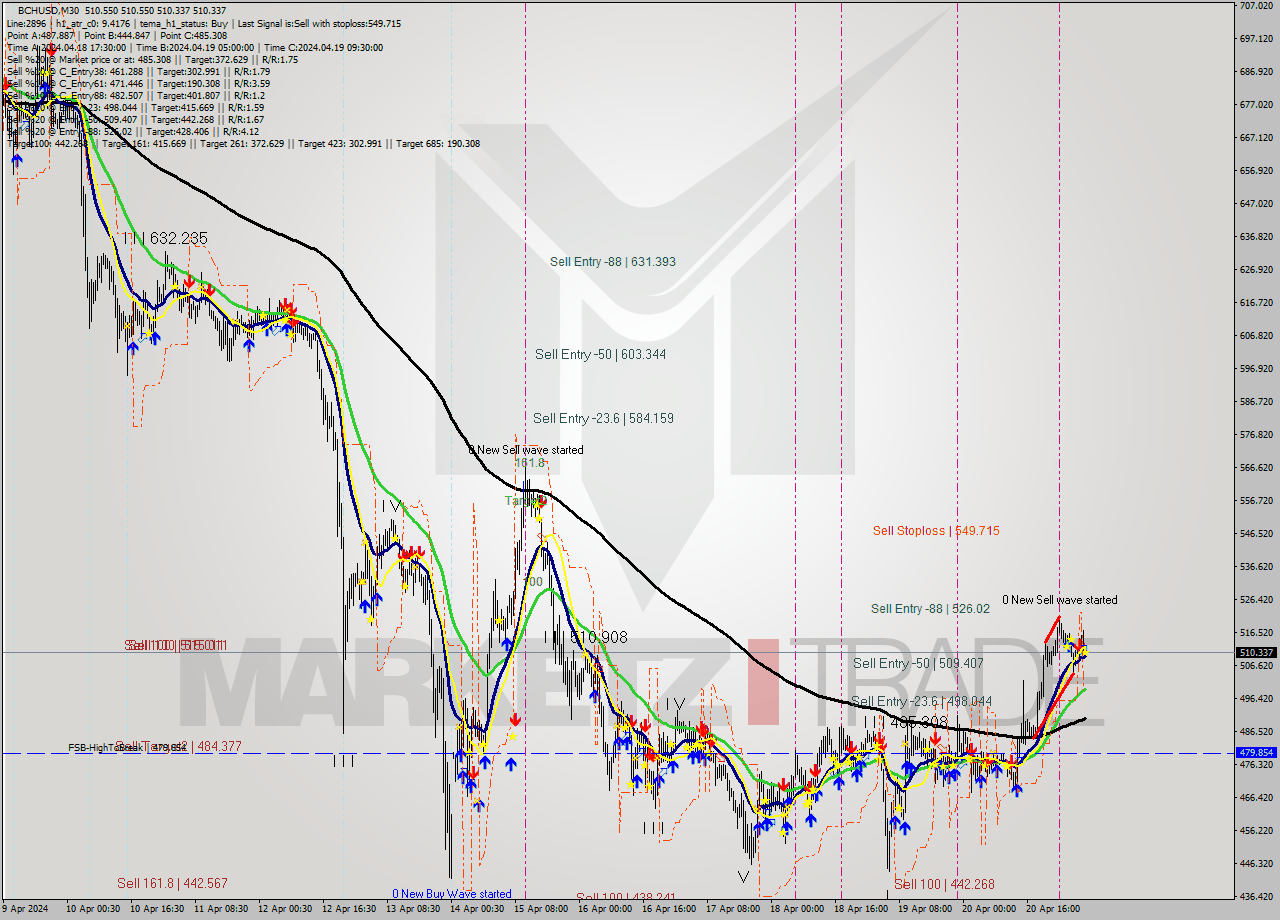Image resolution: width=1280 pixels, height=920 pixels.
Task: Select the '19 Apr 08:00' time label
Action: click(925, 909)
